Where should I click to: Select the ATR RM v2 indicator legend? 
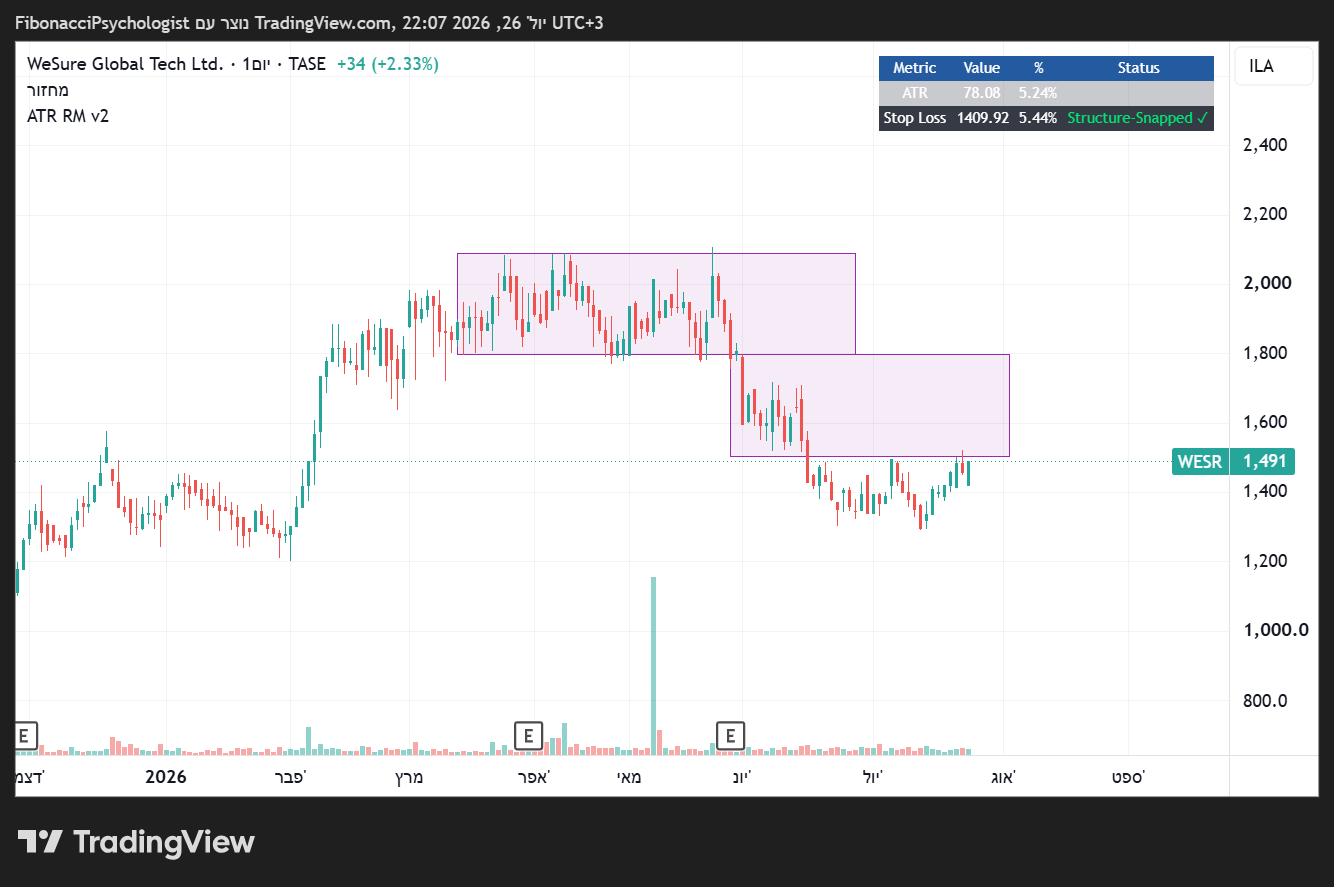[x=68, y=116]
